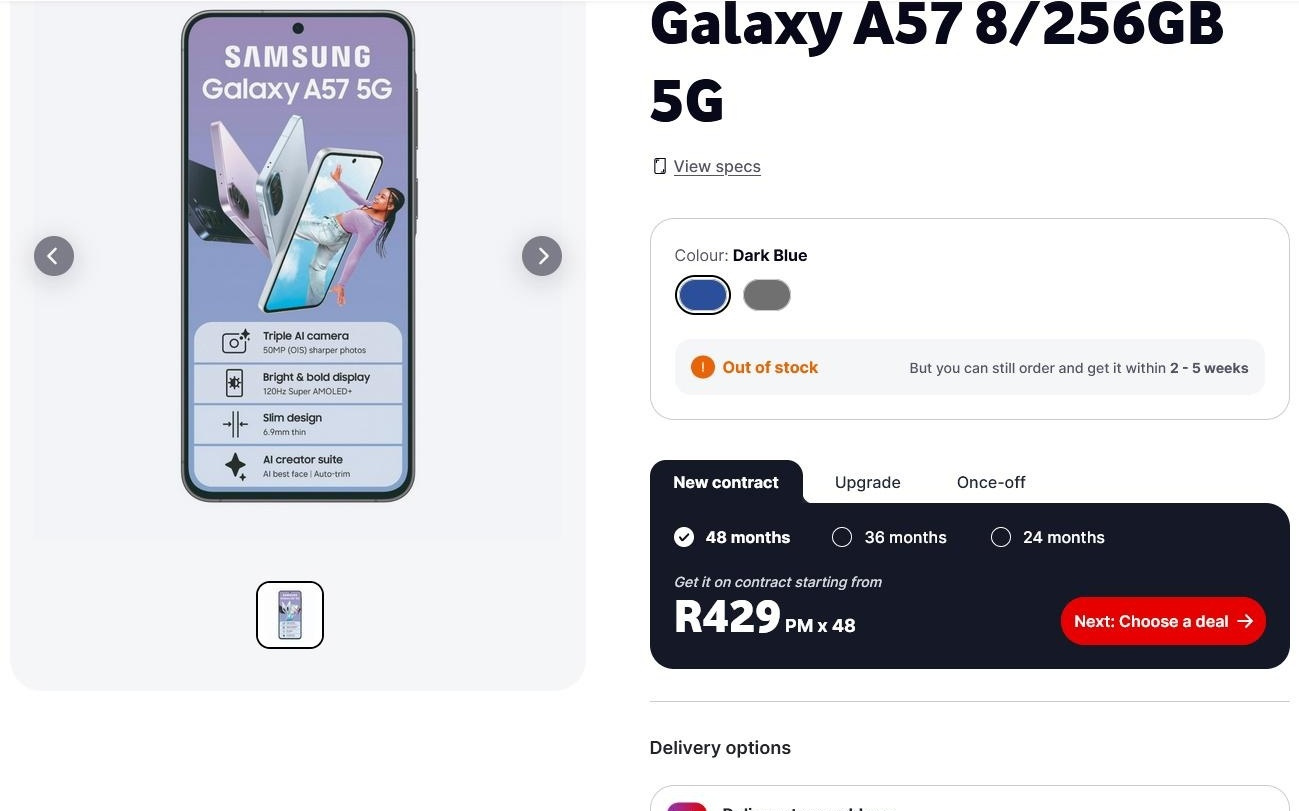Viewport: 1299px width, 811px height.
Task: Switch to the Upgrade tab
Action: pos(867,482)
